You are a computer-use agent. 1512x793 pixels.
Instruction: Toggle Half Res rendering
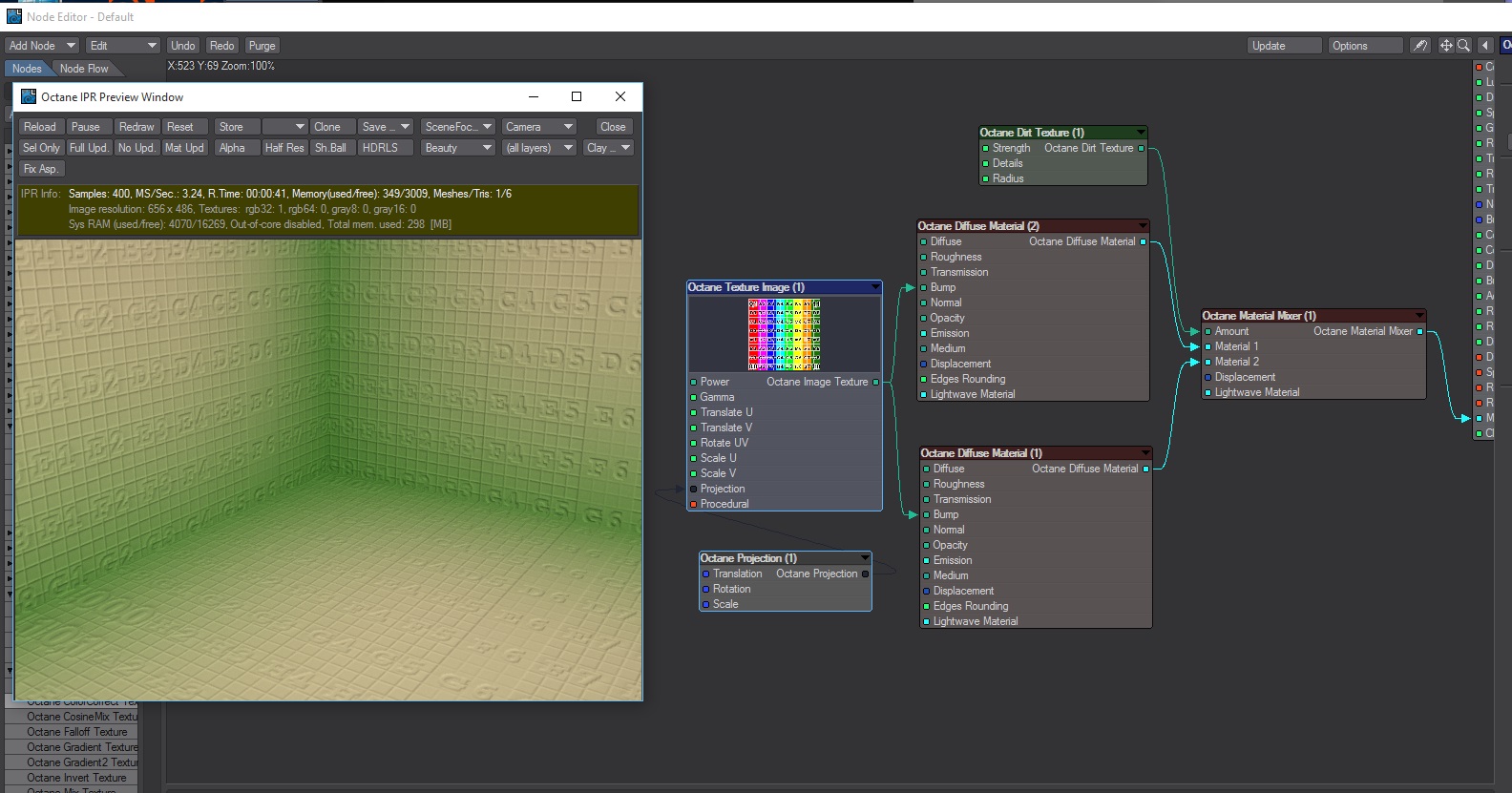[284, 148]
